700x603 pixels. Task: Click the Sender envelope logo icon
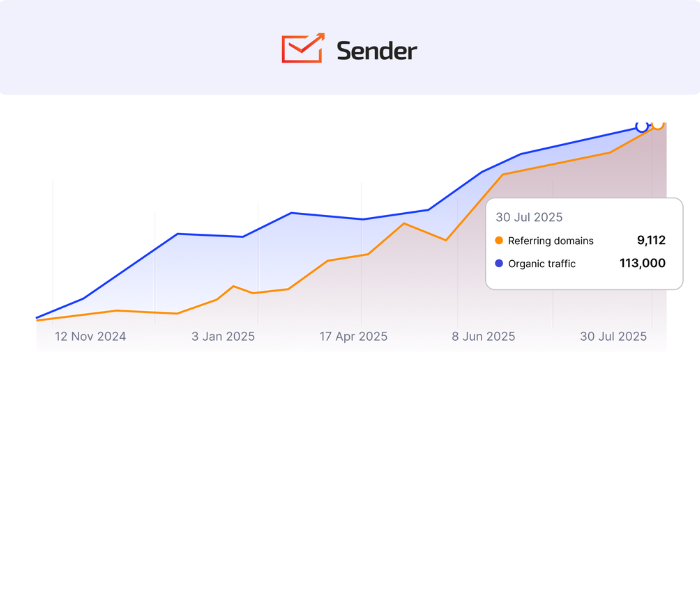pyautogui.click(x=302, y=48)
